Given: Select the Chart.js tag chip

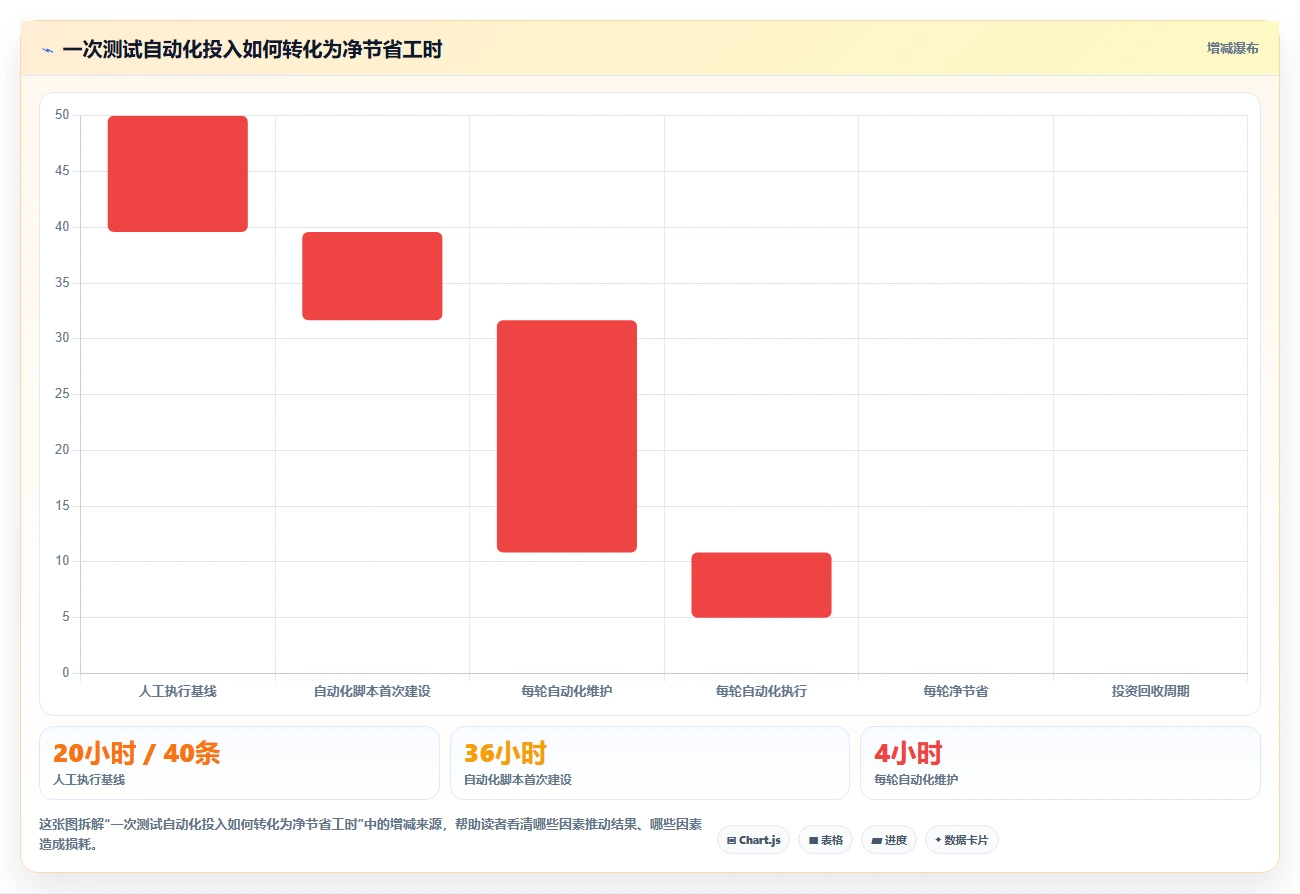Looking at the screenshot, I should pyautogui.click(x=753, y=840).
